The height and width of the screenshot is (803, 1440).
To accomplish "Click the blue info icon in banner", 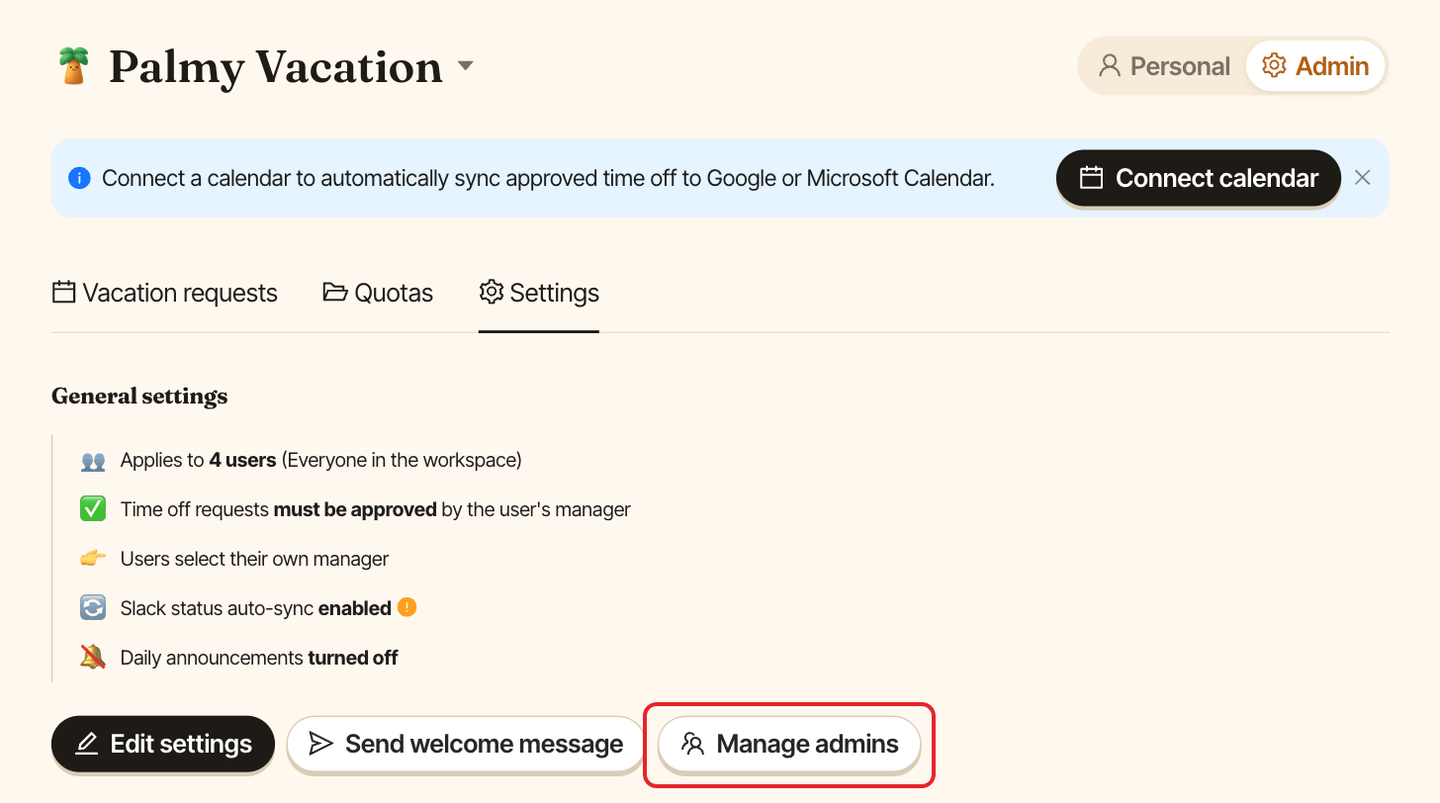I will click(79, 178).
